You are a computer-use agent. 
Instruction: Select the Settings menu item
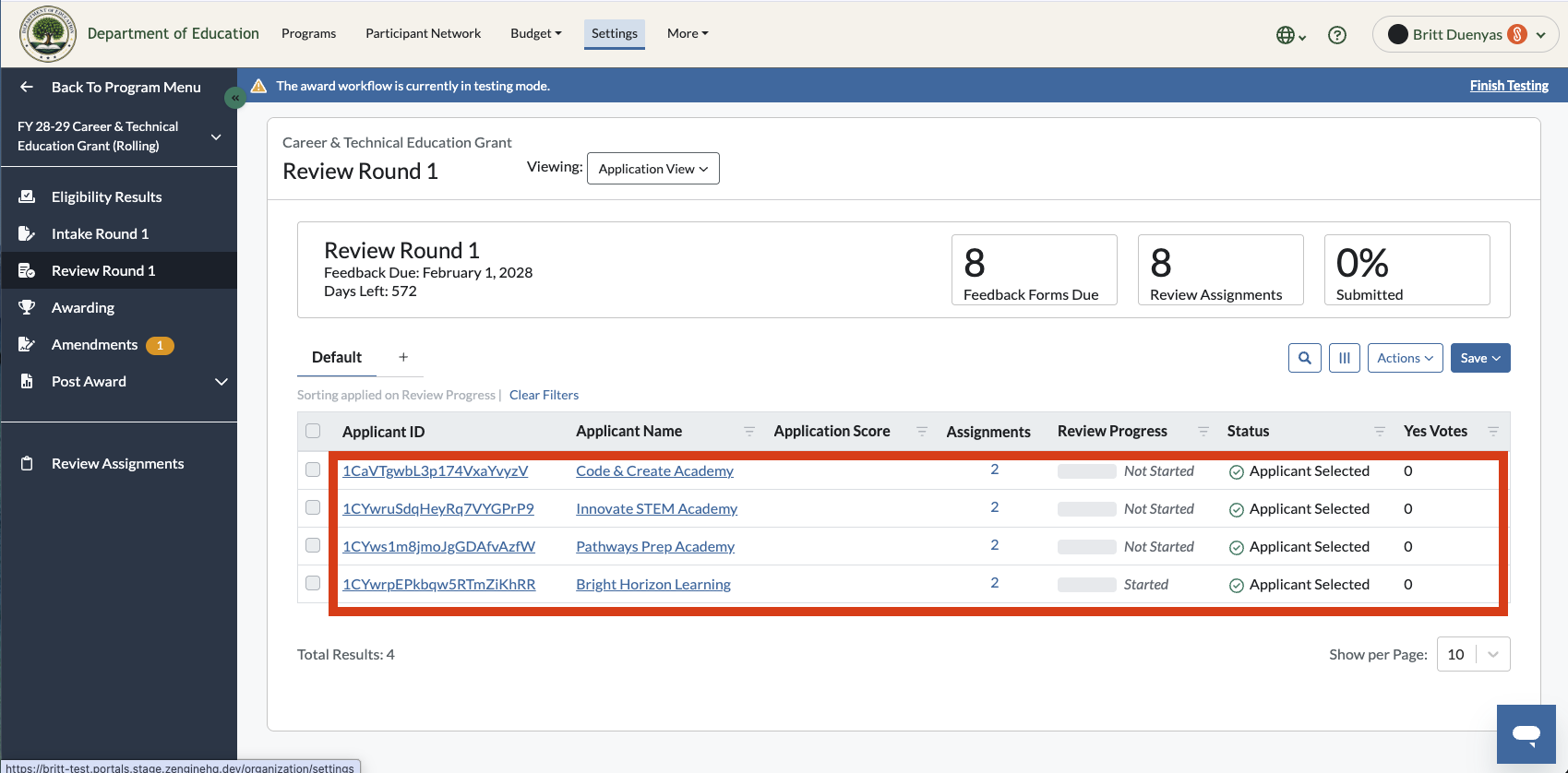(x=615, y=33)
